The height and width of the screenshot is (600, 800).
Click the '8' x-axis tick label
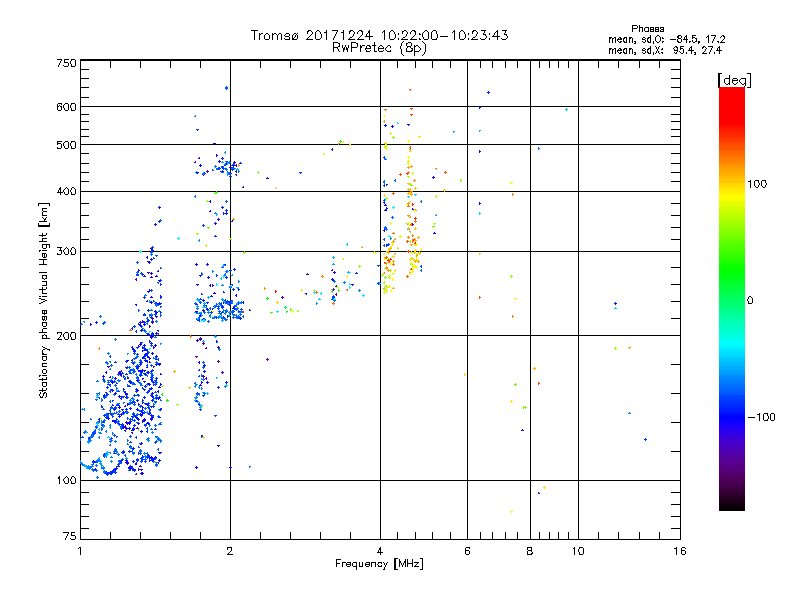pyautogui.click(x=530, y=551)
